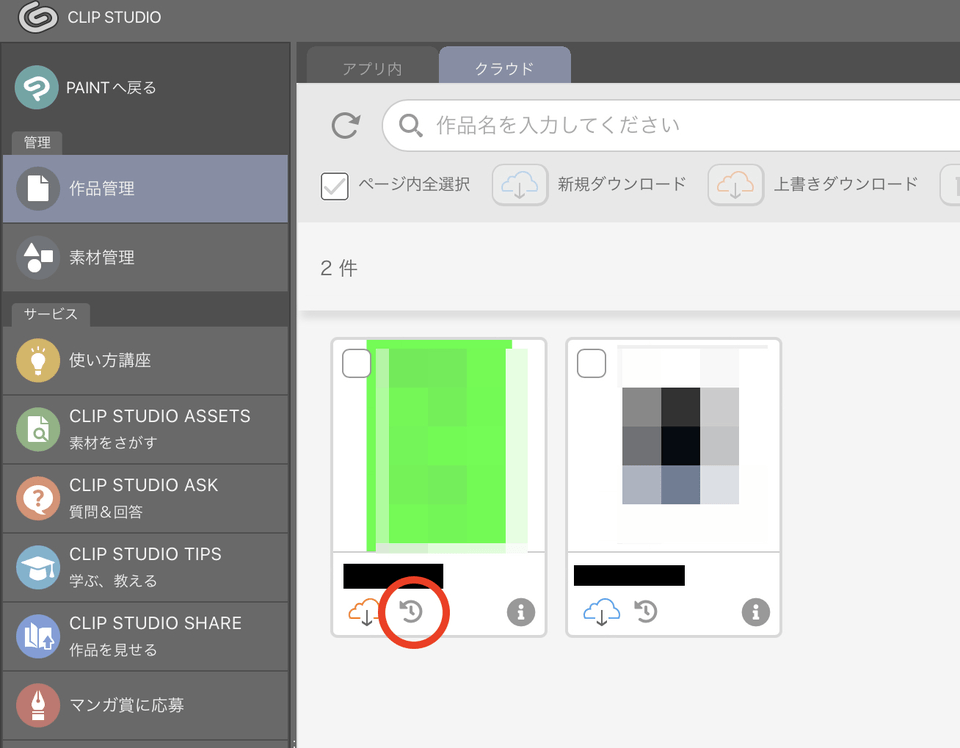This screenshot has height=748, width=960.
Task: Open 素材管理 materials management
Action: pyautogui.click(x=145, y=258)
